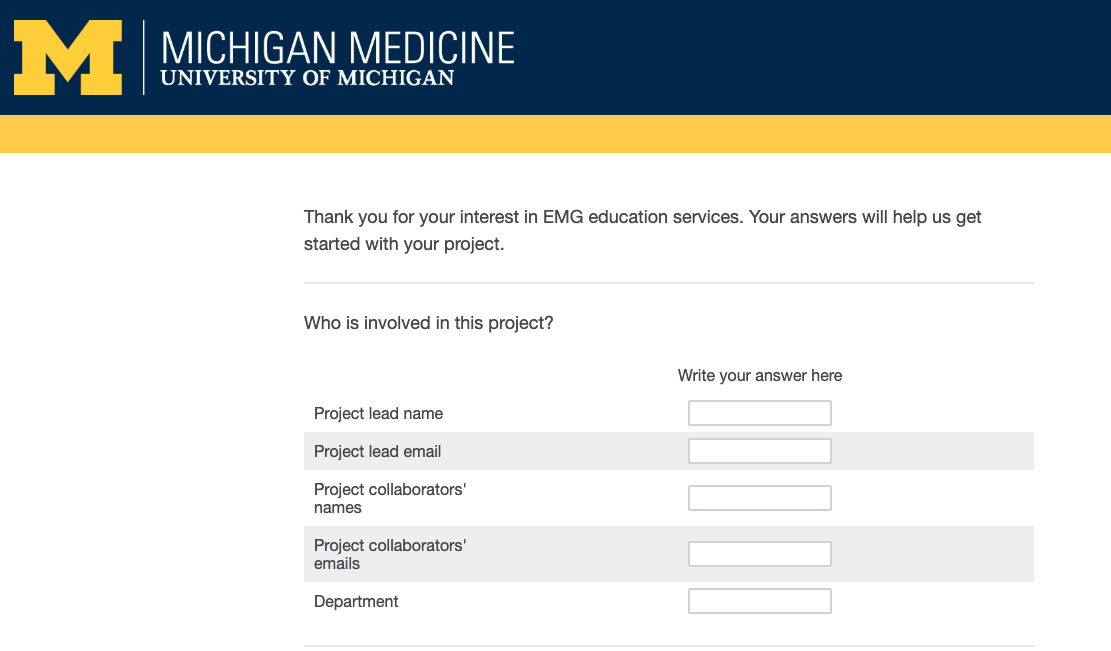Focus the Project lead name field
This screenshot has height=651, width=1111.
coord(760,413)
